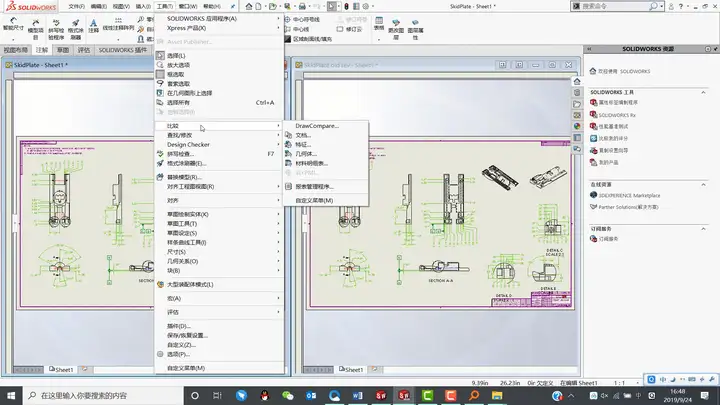Click the Options gear in quick toolbar
The image size is (720, 405).
pos(366,6)
